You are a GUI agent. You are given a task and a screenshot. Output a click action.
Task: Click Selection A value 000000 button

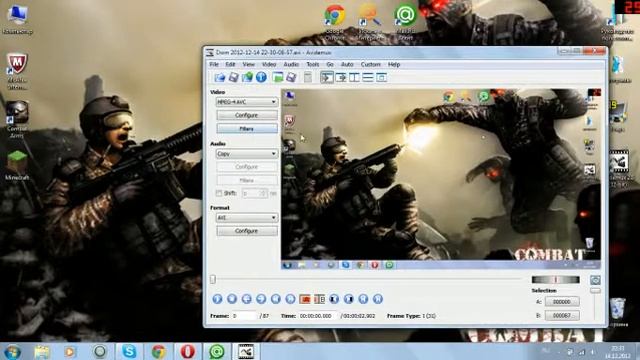tap(562, 302)
